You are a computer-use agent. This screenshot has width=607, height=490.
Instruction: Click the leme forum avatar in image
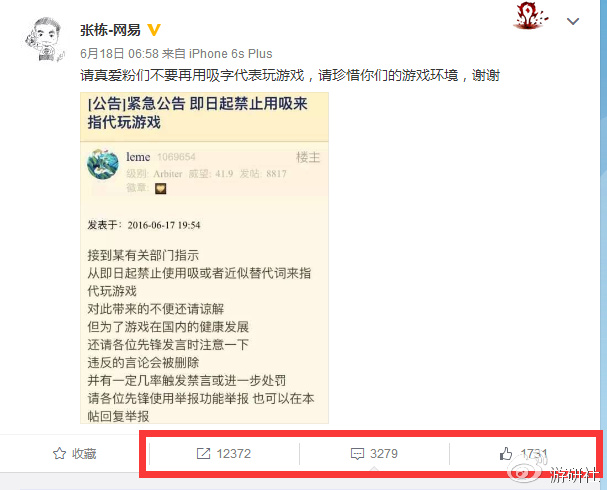103,164
